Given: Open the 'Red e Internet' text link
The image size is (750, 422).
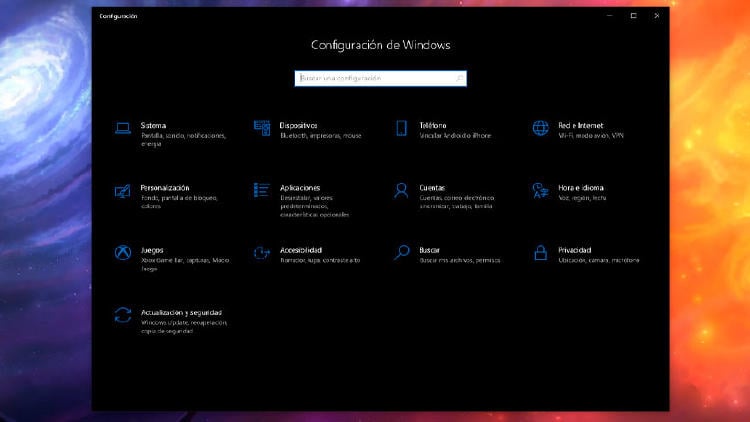Looking at the screenshot, I should click(581, 126).
